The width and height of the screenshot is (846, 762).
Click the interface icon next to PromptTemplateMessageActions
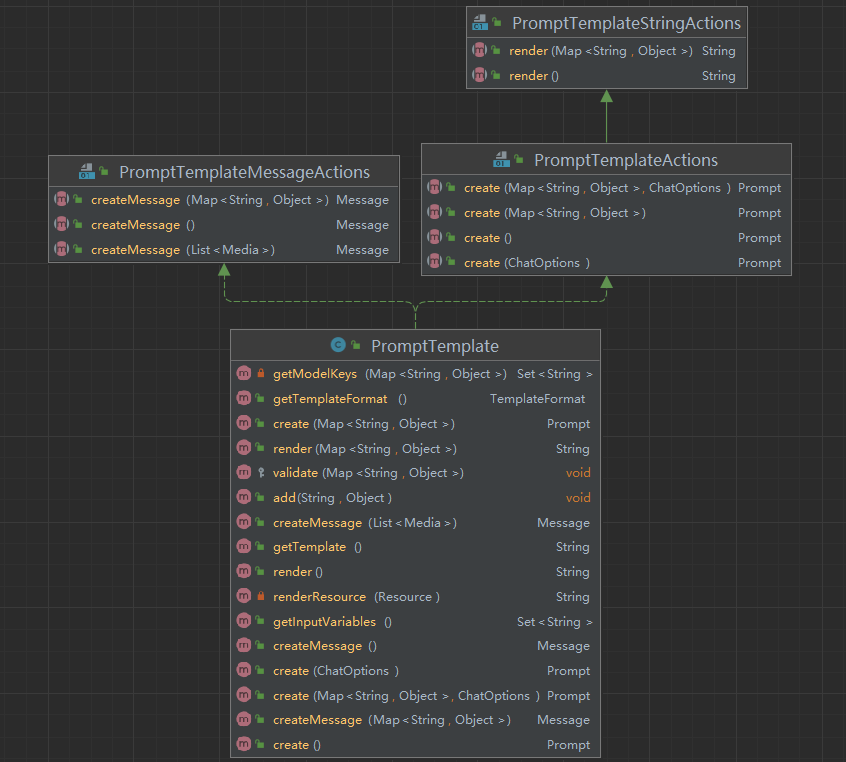[86, 172]
